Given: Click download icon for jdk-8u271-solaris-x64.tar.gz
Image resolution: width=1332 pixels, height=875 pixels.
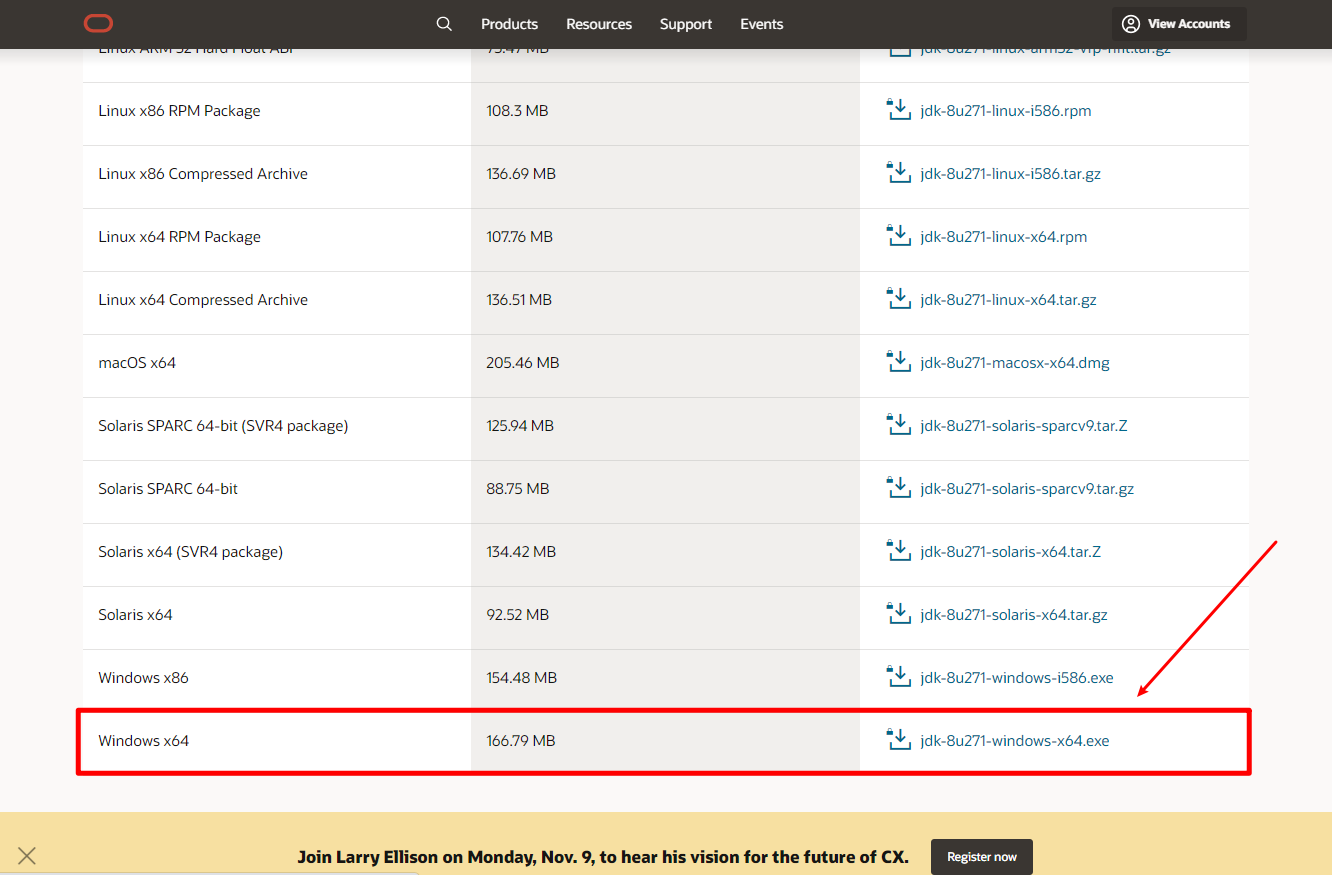Looking at the screenshot, I should (898, 614).
